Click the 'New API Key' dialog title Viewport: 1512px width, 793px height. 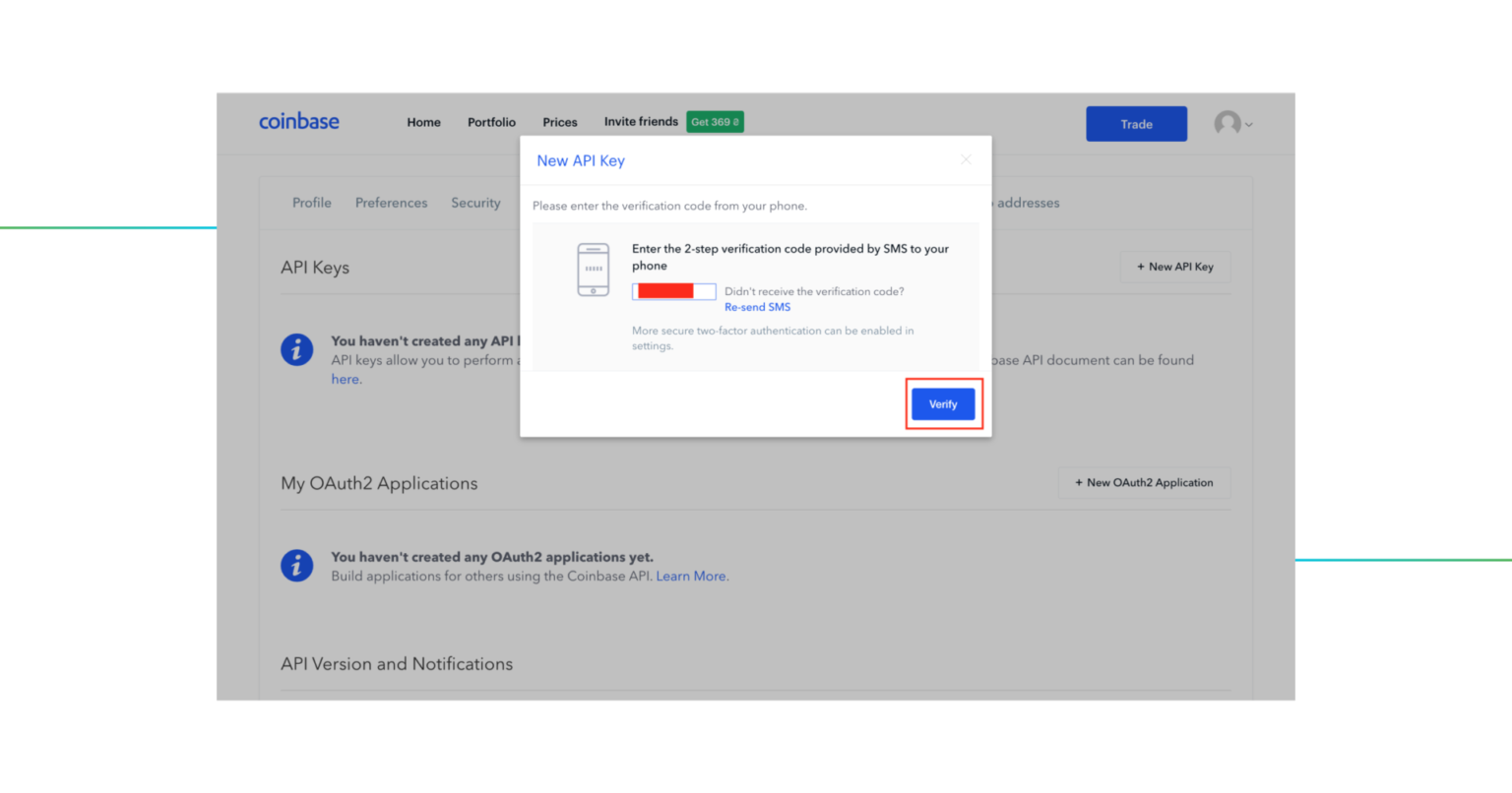click(x=581, y=160)
